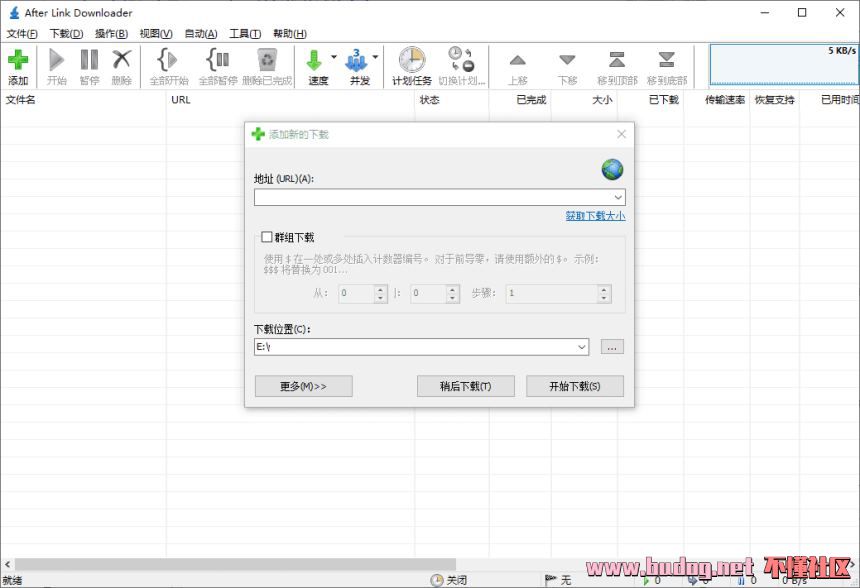
Task: Open the Concurrency (并发) dropdown arrow
Action: (x=376, y=58)
